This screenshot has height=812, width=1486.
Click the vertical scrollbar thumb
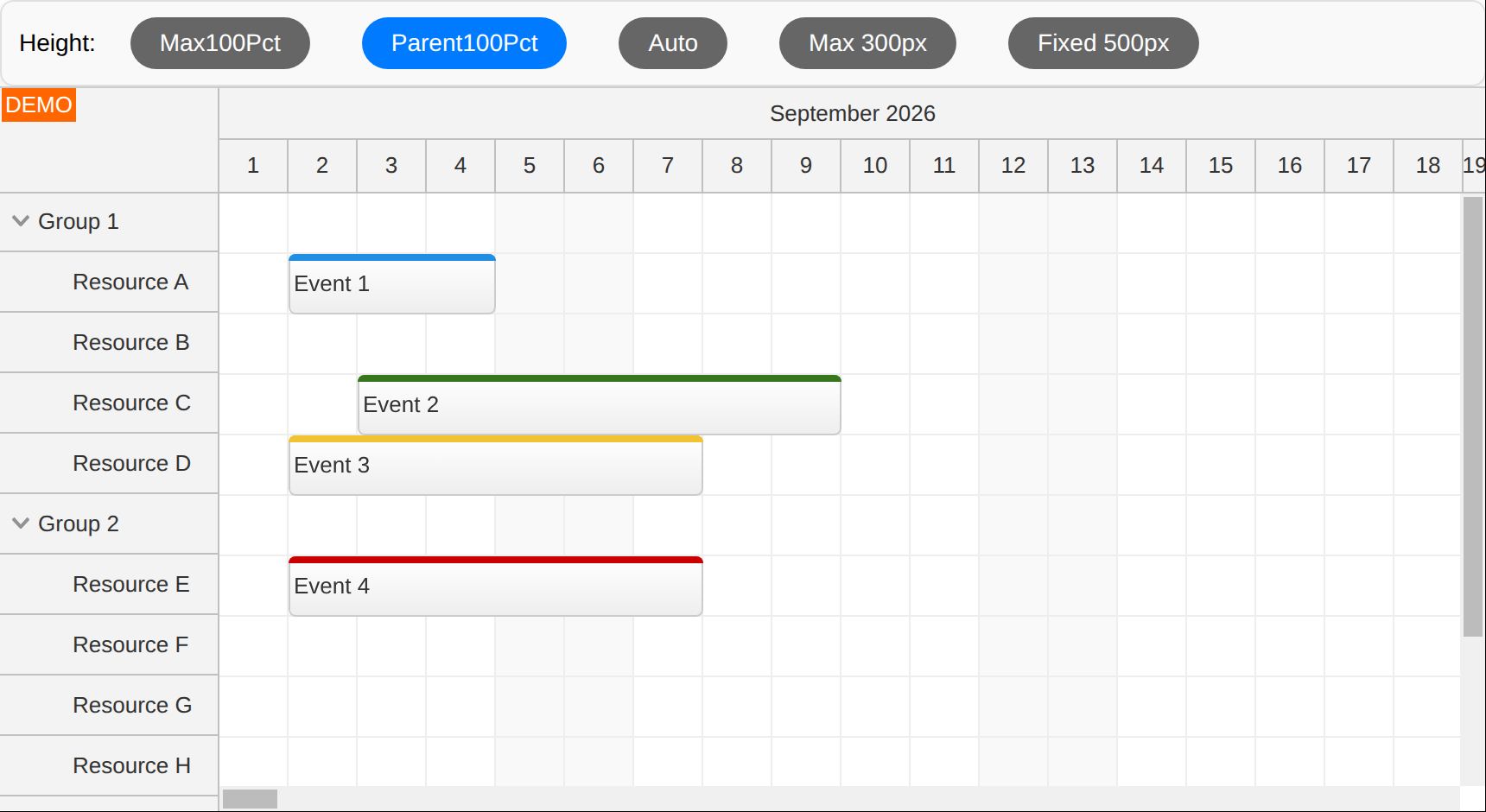click(x=1472, y=416)
